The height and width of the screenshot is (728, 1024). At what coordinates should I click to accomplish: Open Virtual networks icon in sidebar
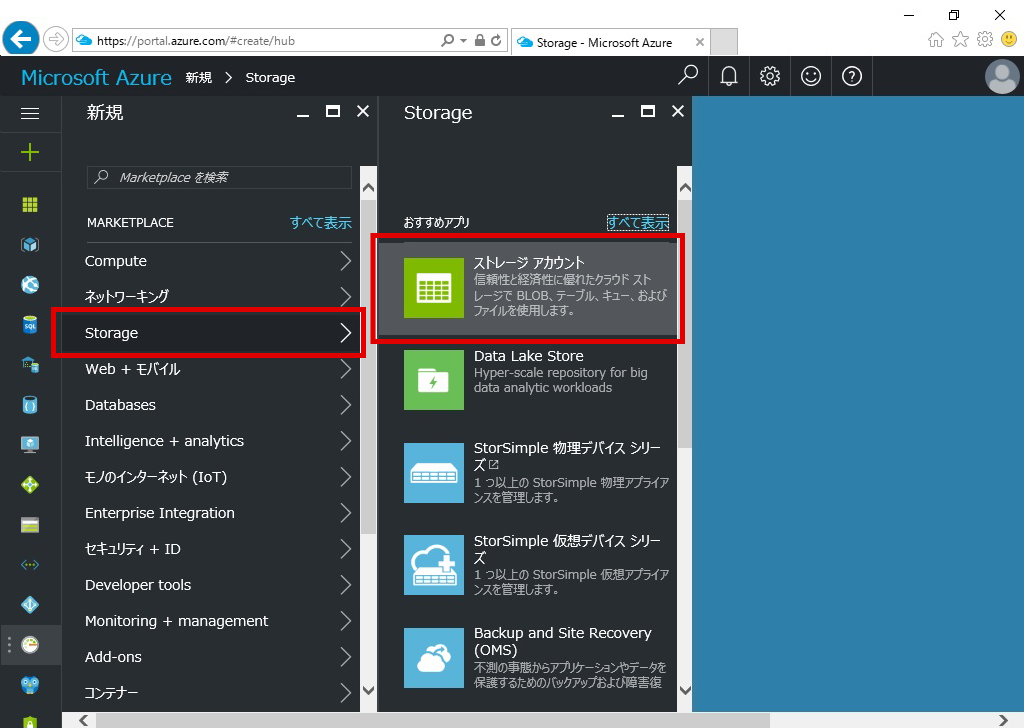[x=30, y=565]
